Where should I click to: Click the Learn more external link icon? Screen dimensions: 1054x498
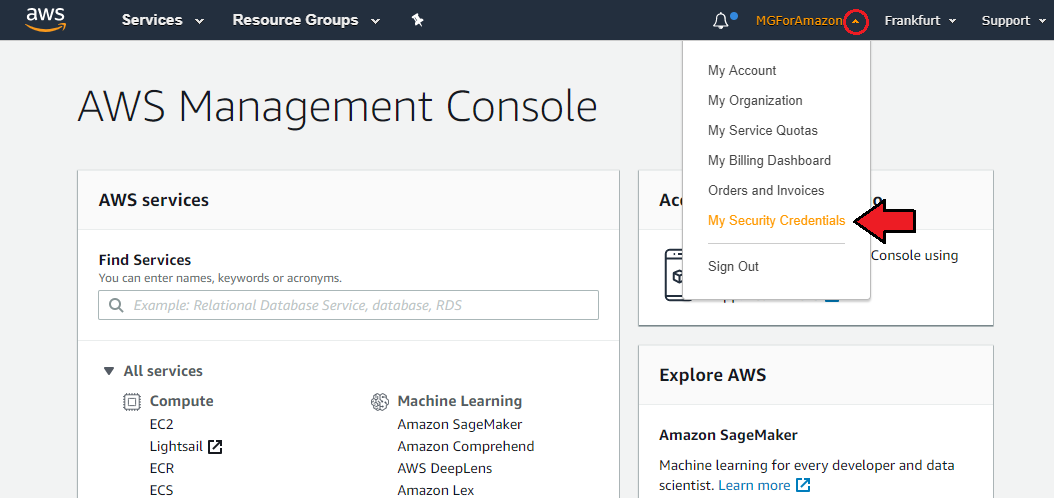[803, 485]
